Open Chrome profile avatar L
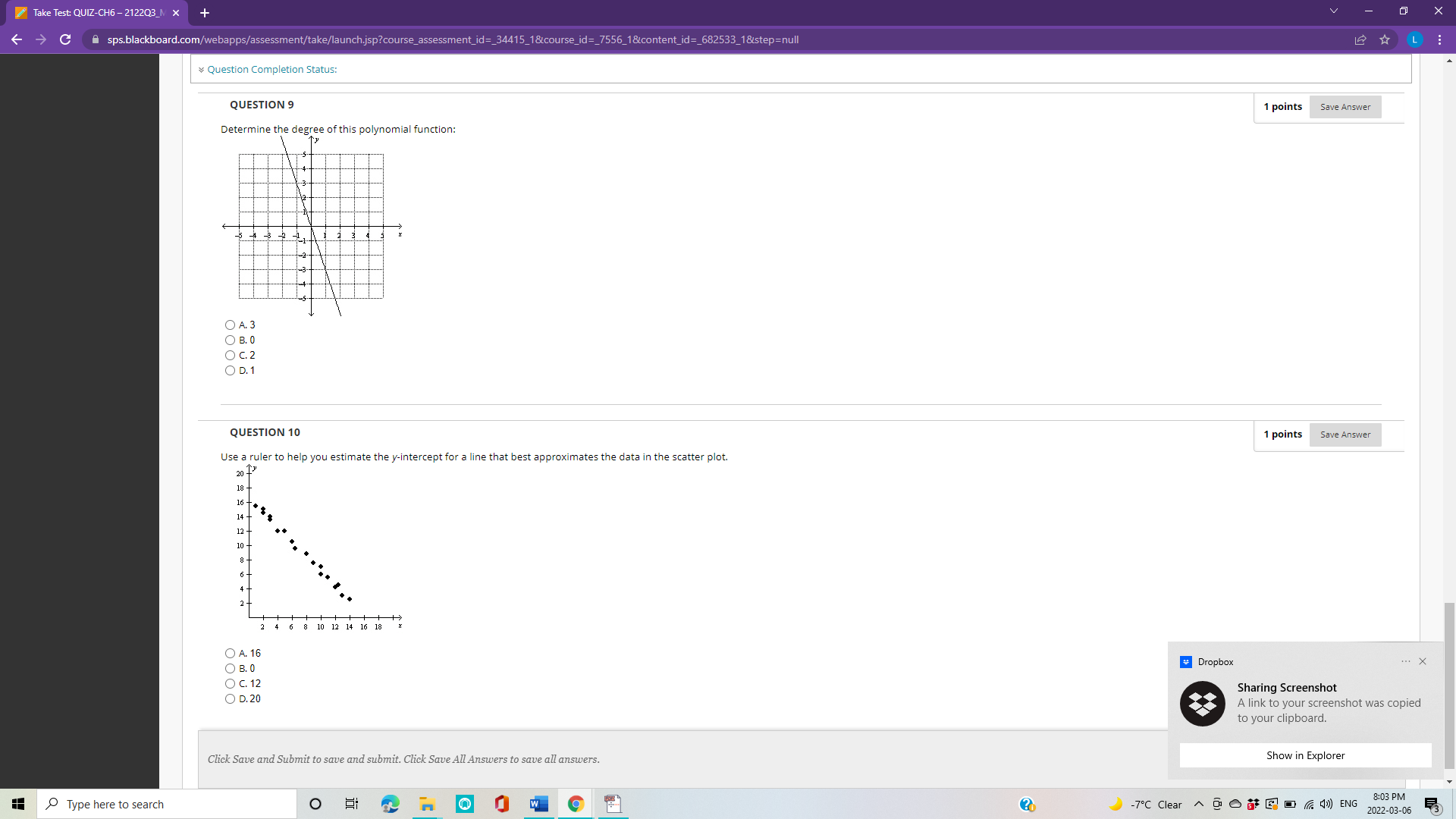Screen dimensions: 1456x819 [1414, 39]
